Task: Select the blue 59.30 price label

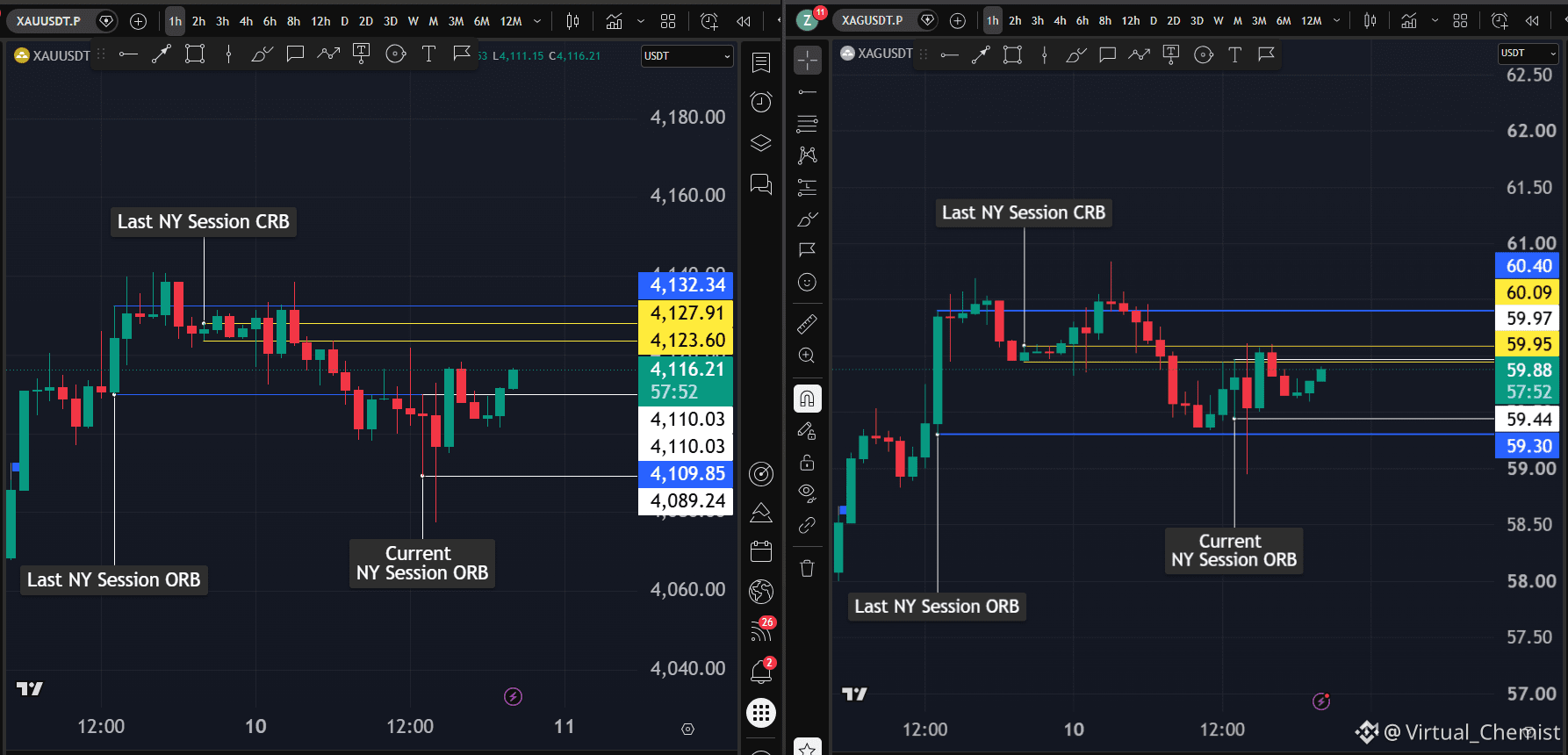Action: click(1527, 446)
